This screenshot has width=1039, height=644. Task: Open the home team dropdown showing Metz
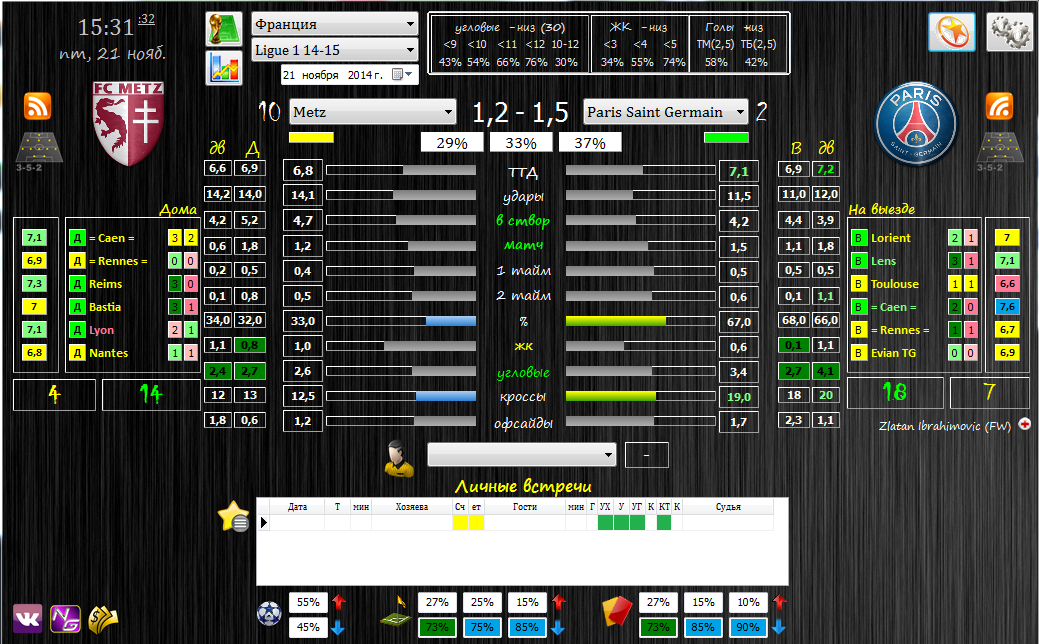point(373,112)
